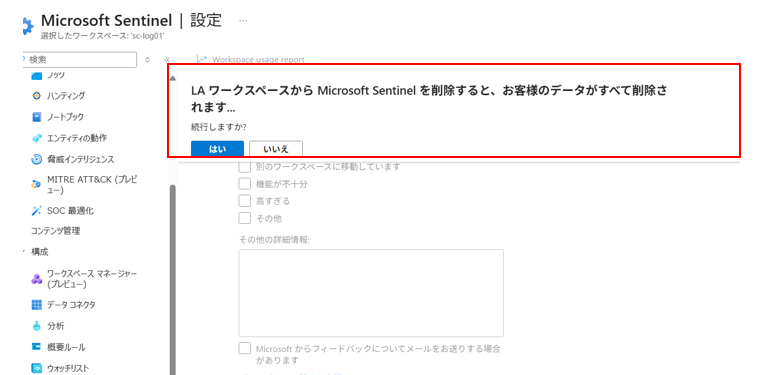Open 脅威インテリジェンス icon in sidebar
Screen dimensions: 759x375
click(x=37, y=159)
